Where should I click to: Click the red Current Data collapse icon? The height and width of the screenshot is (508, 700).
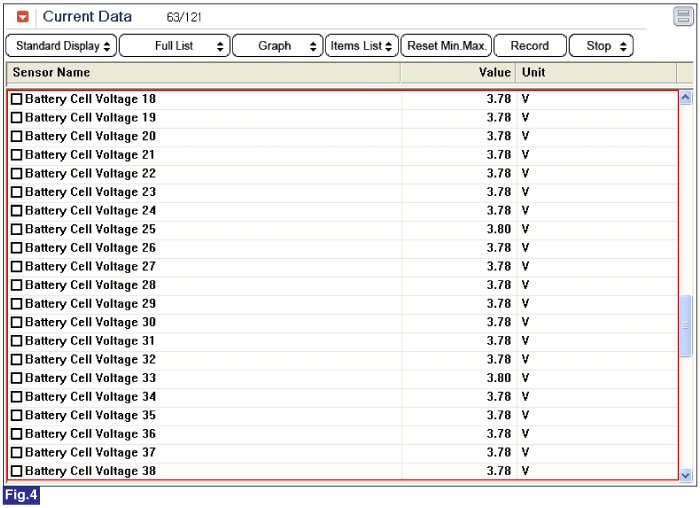click(23, 17)
